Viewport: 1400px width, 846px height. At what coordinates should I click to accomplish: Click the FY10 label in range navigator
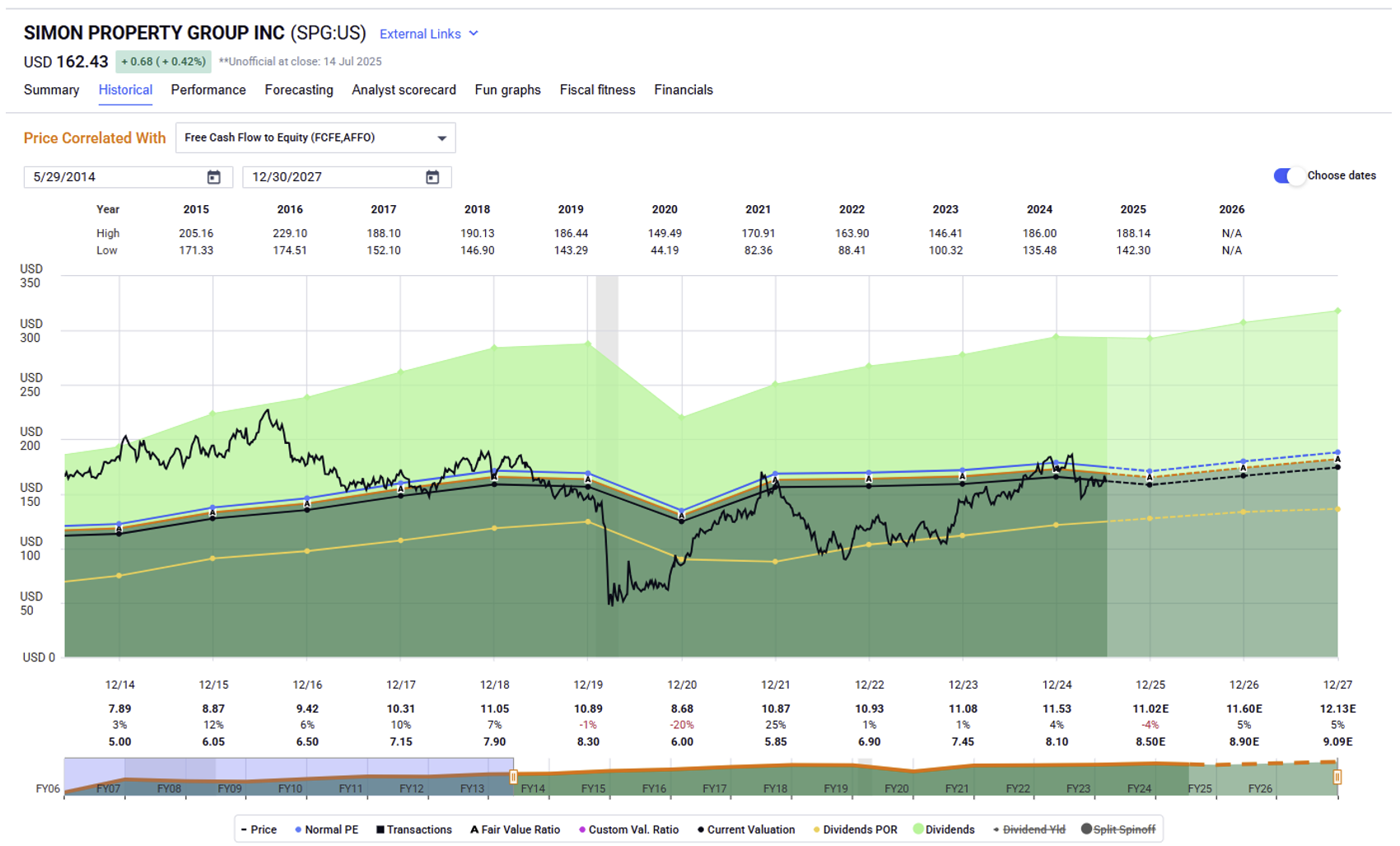pos(290,788)
